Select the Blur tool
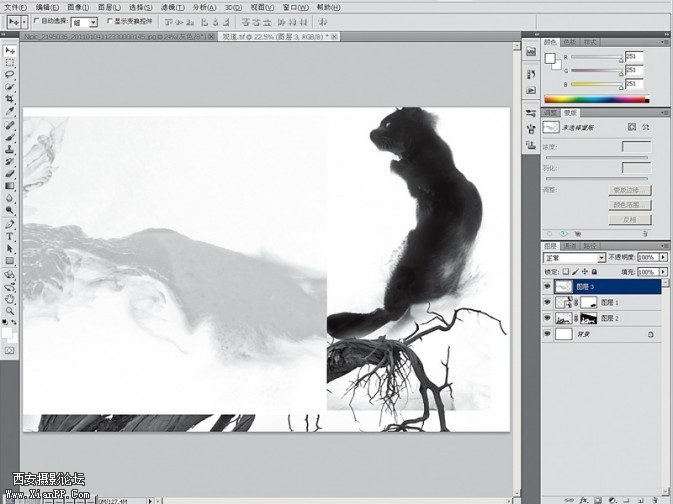This screenshot has height=504, width=673. click(x=9, y=198)
